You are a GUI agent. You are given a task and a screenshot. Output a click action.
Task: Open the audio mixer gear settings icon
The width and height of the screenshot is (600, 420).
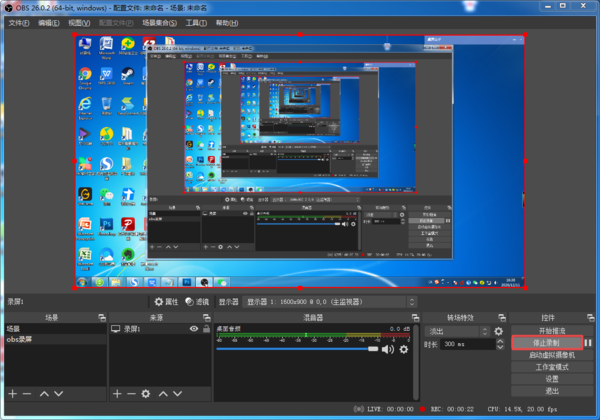coord(404,349)
